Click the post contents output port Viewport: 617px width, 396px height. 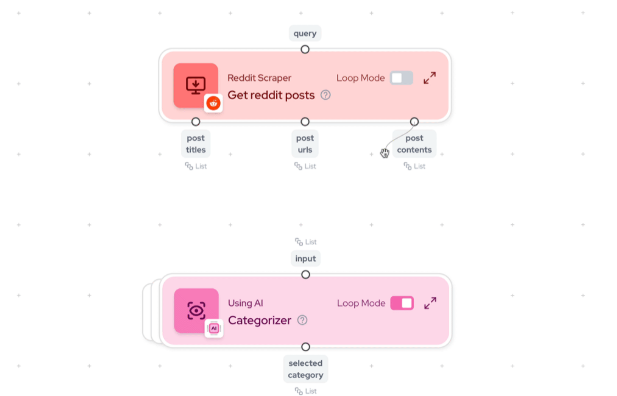[414, 122]
